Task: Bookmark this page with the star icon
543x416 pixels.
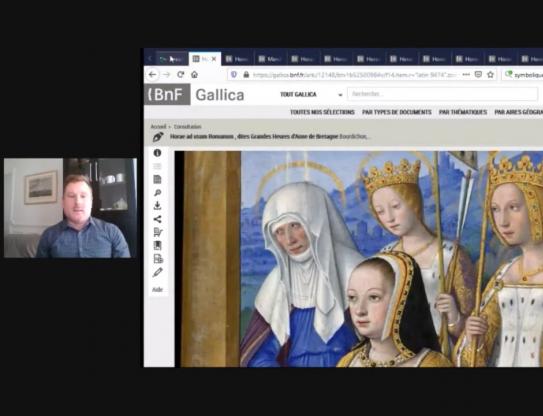Action: (490, 74)
